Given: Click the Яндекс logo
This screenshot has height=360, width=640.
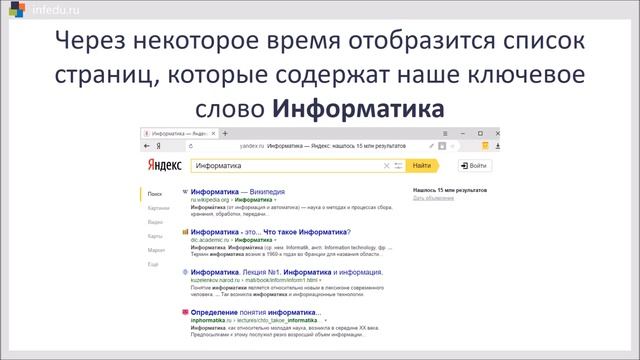Looking at the screenshot, I should pyautogui.click(x=164, y=165).
